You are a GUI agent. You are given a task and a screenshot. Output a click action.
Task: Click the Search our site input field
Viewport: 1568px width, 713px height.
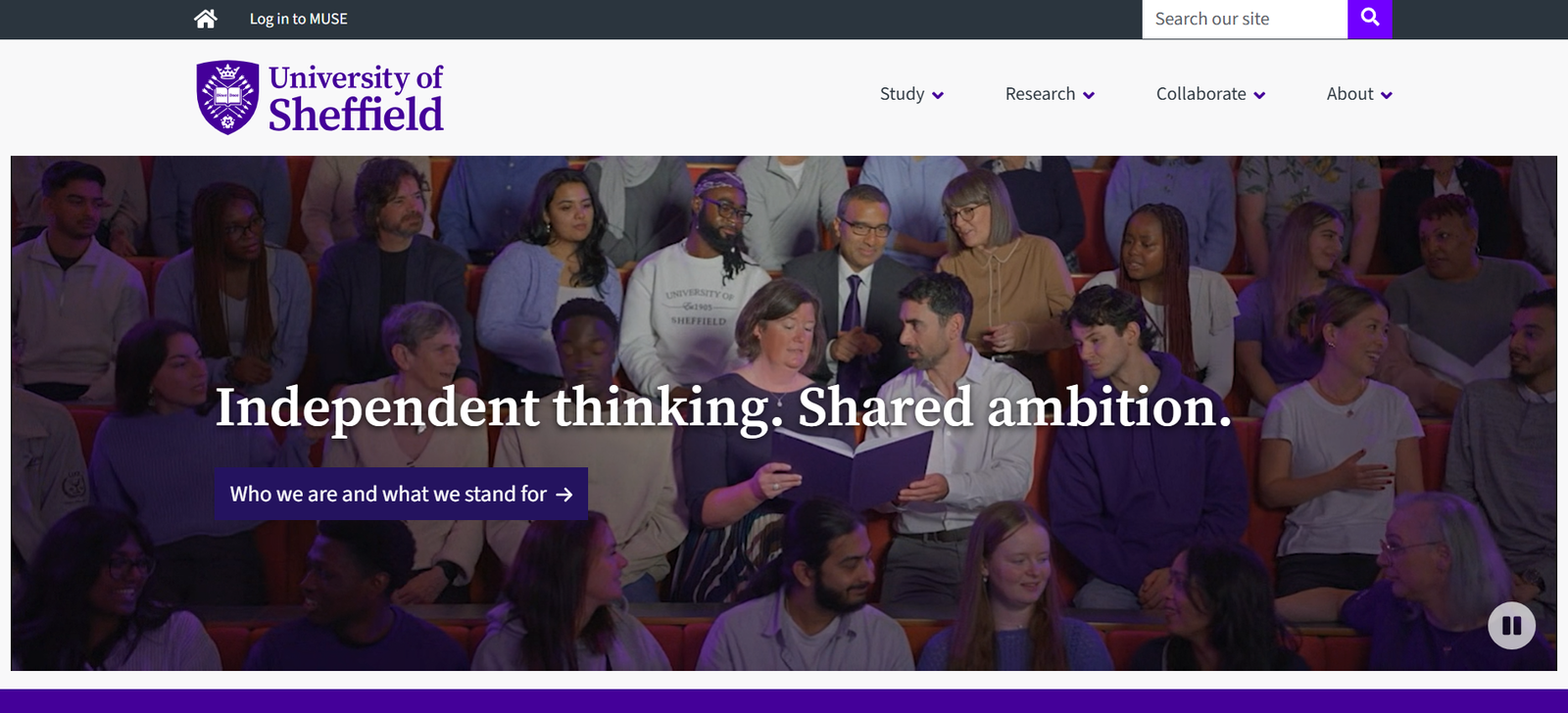[1240, 19]
